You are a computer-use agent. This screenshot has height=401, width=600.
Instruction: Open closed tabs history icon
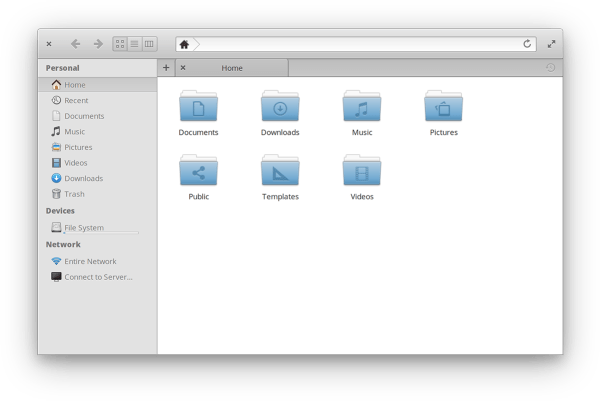(550, 68)
